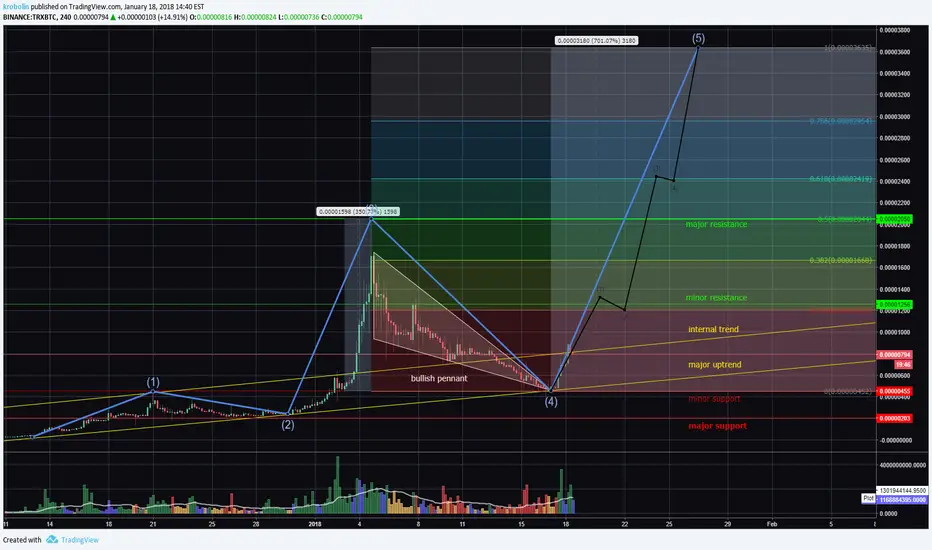
Task: Click the +14.91% change value in header
Action: [172, 17]
